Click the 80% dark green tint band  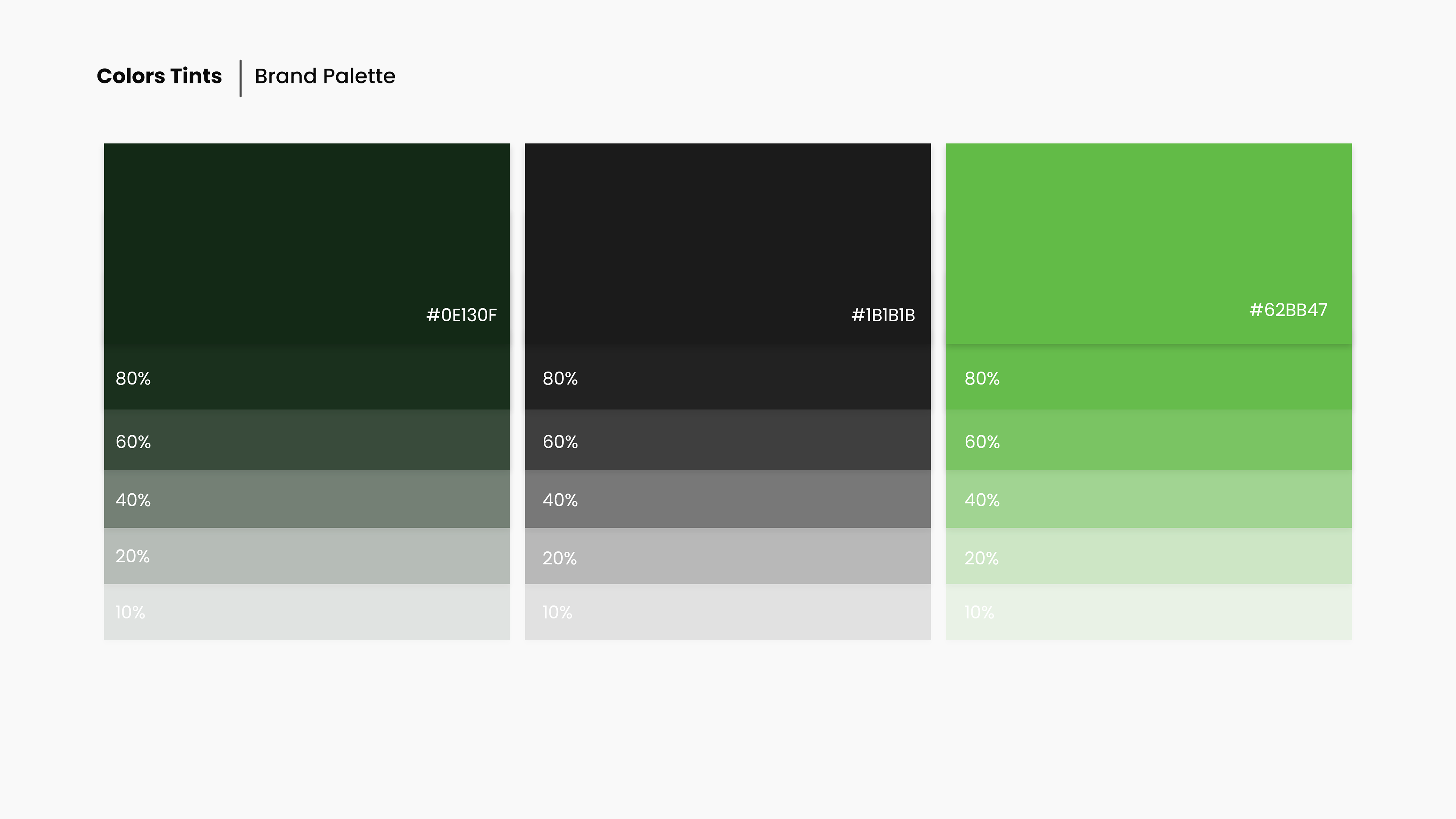(306, 378)
